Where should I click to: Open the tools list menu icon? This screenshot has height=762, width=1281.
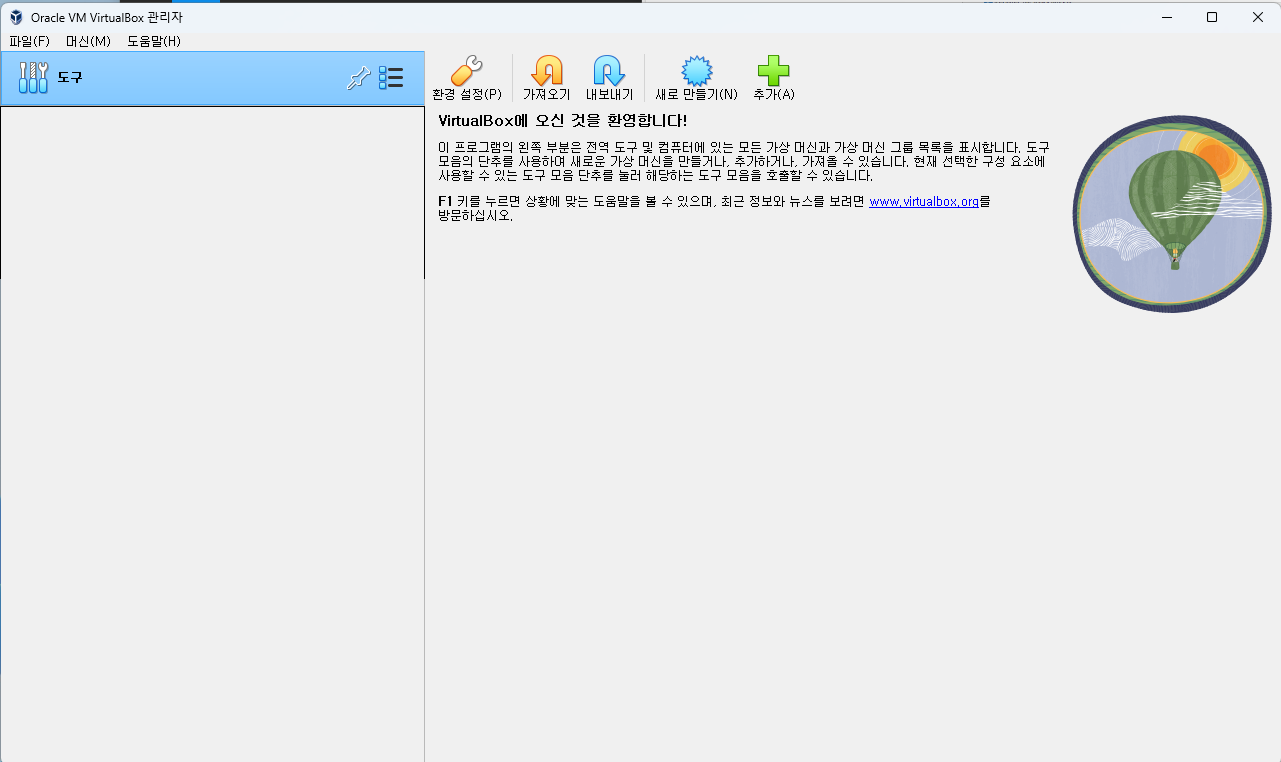pyautogui.click(x=391, y=78)
